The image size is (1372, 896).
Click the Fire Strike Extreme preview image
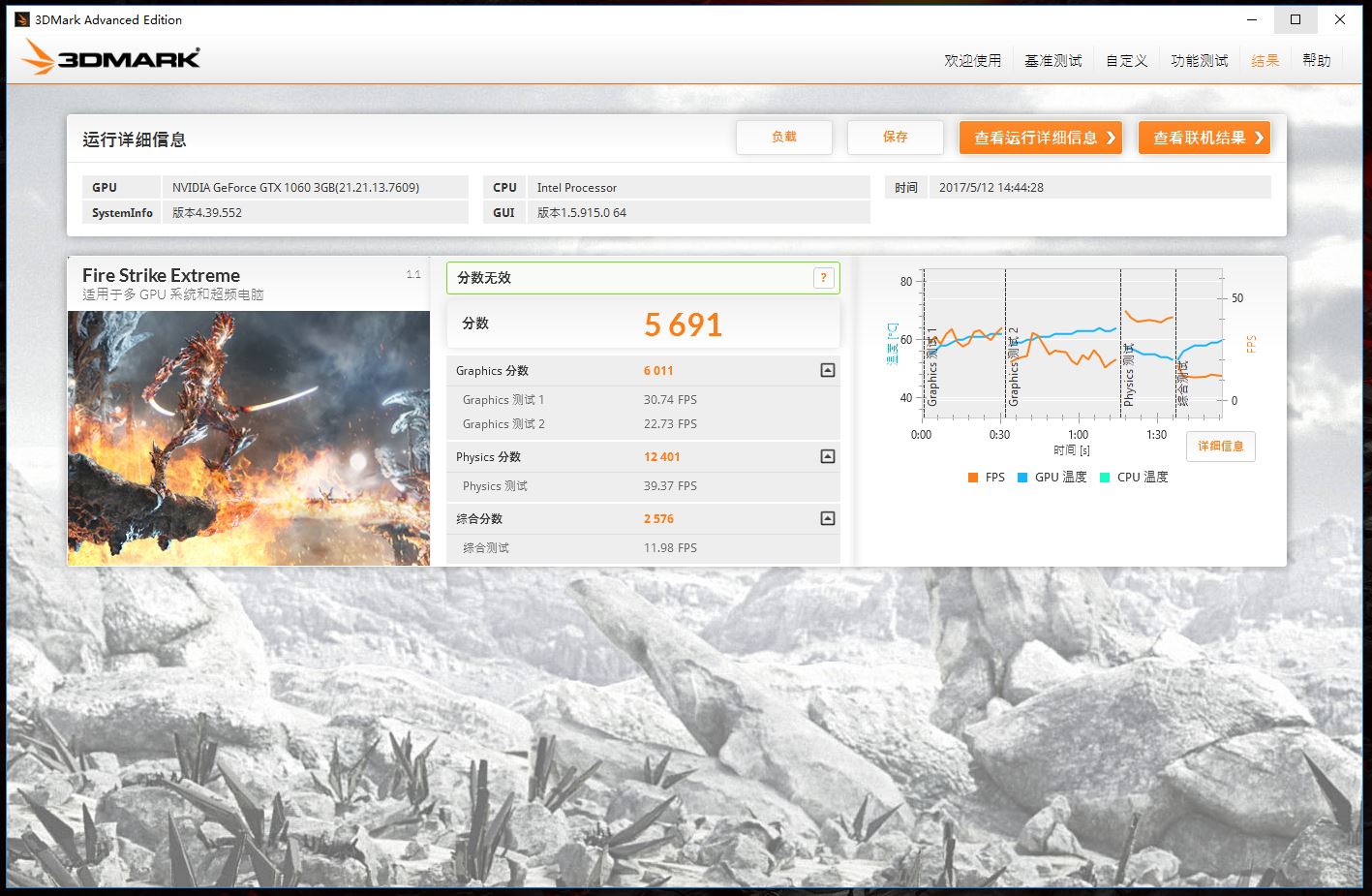pos(248,438)
